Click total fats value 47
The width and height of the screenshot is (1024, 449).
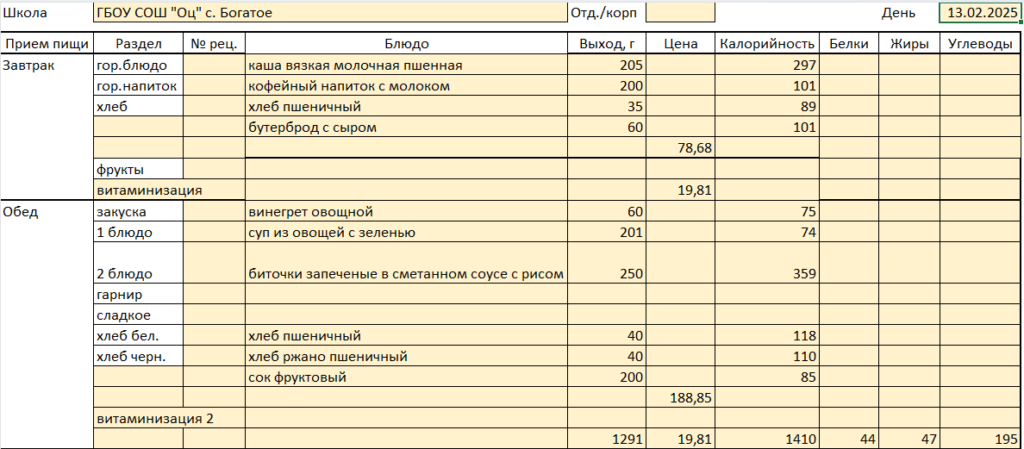(909, 439)
